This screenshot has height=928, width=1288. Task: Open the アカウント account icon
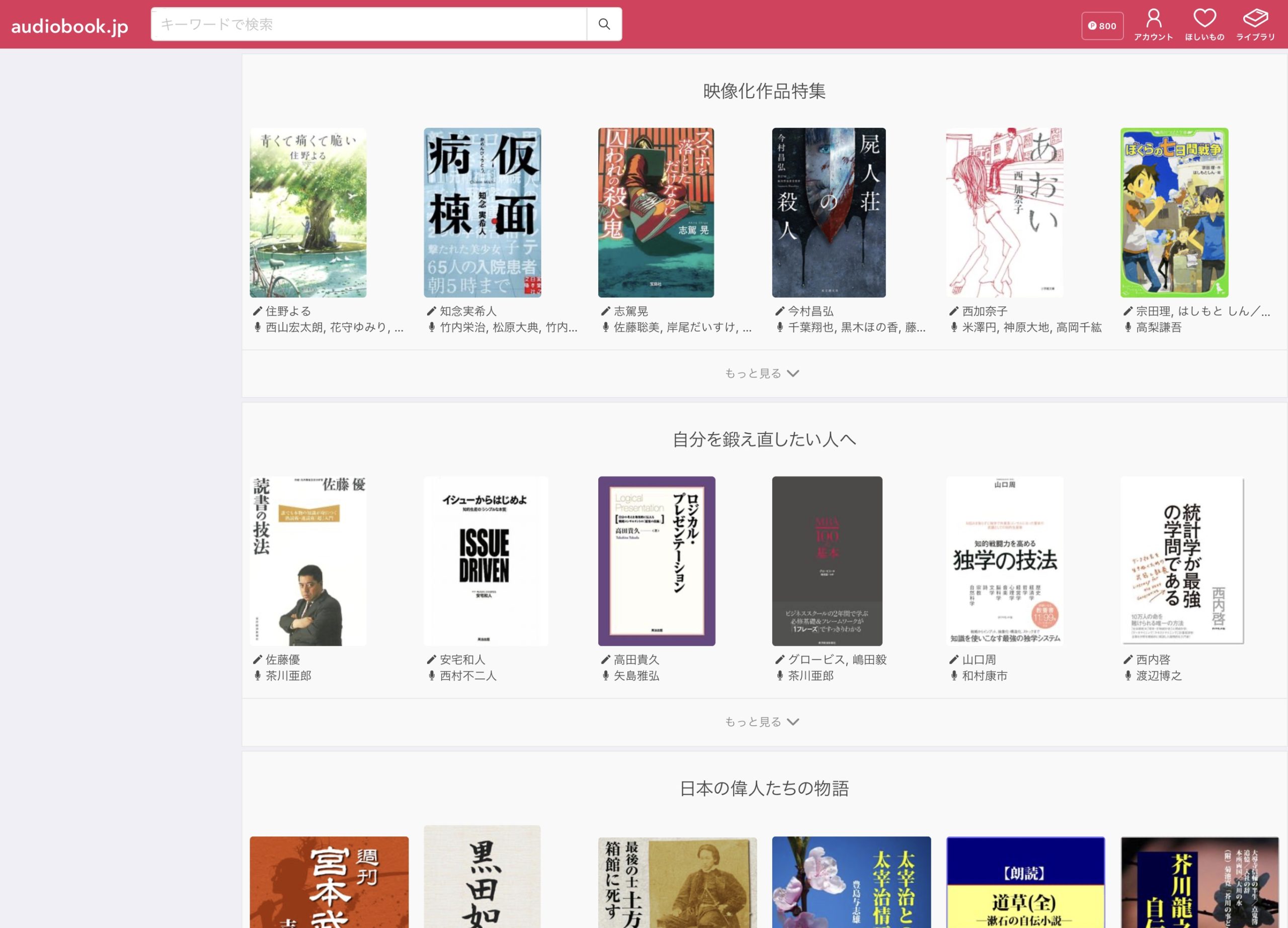tap(1153, 25)
